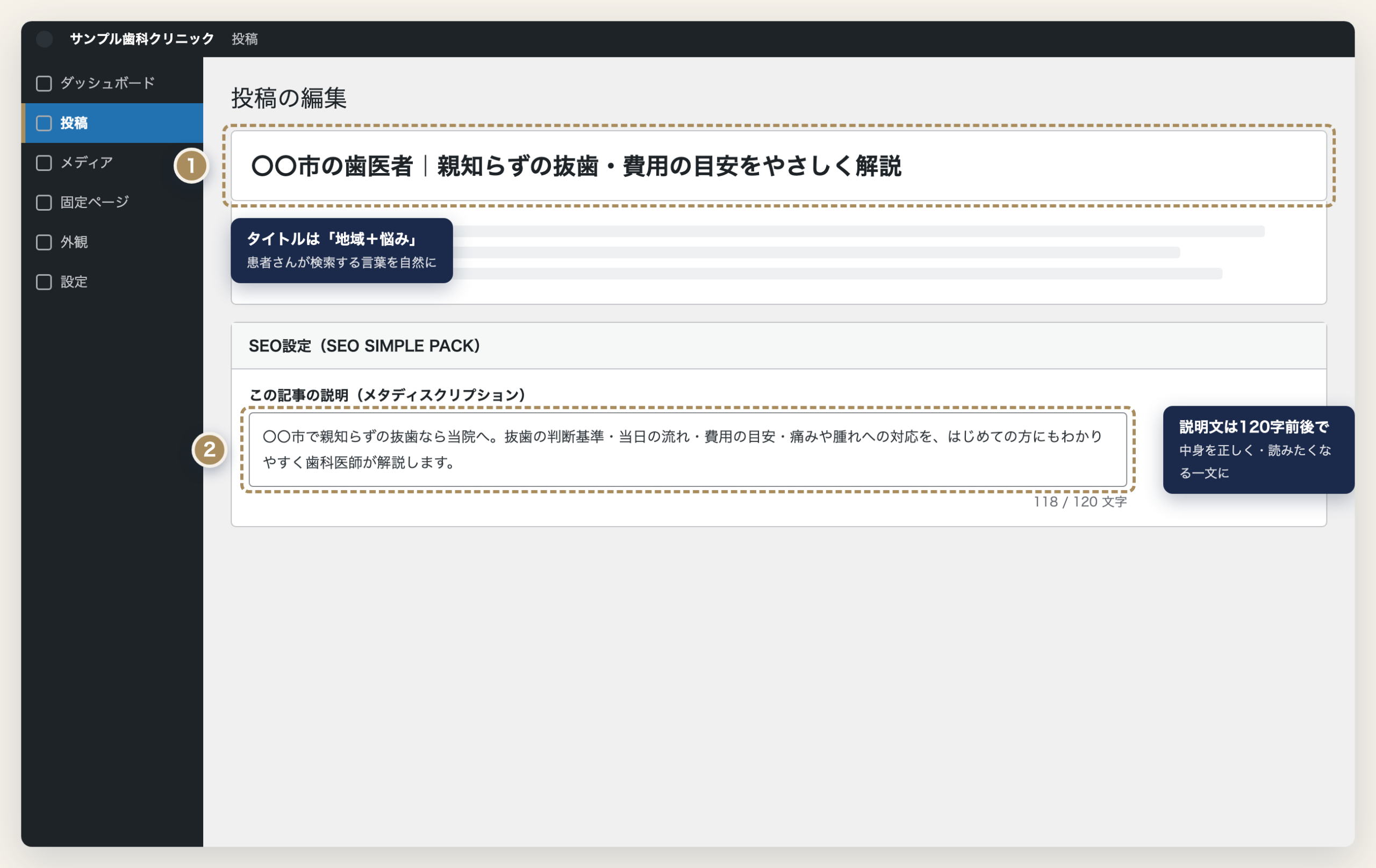Screen dimensions: 1376x868
Task: Click the タイトルは「地域＋悩み」tooltip
Action: point(342,250)
